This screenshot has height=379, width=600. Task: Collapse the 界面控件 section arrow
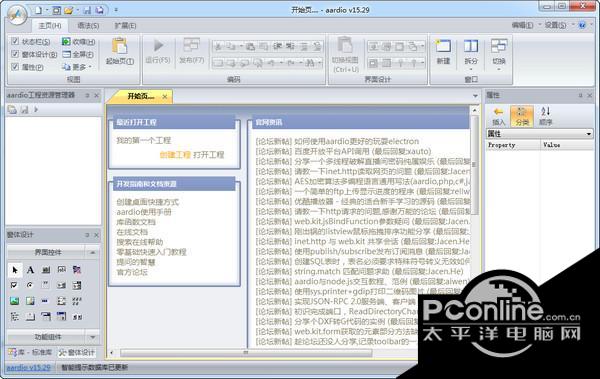92,253
